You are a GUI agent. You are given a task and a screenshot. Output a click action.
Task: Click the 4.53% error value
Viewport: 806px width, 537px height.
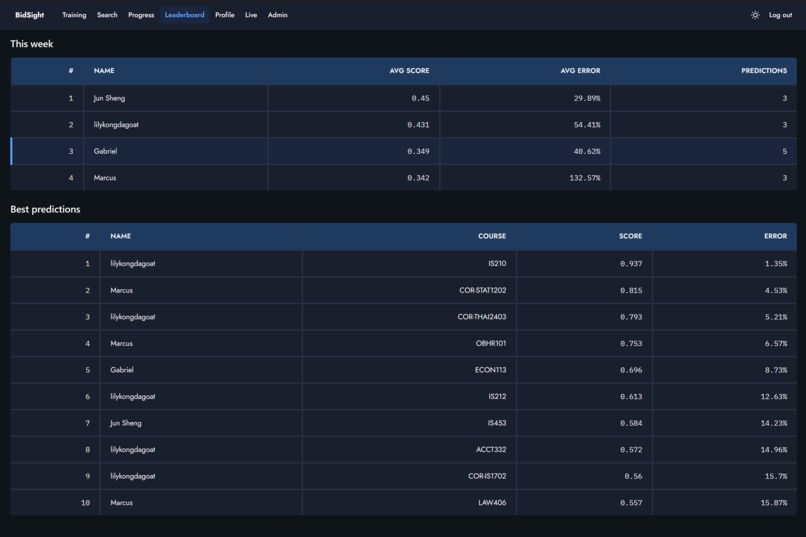pyautogui.click(x=776, y=290)
